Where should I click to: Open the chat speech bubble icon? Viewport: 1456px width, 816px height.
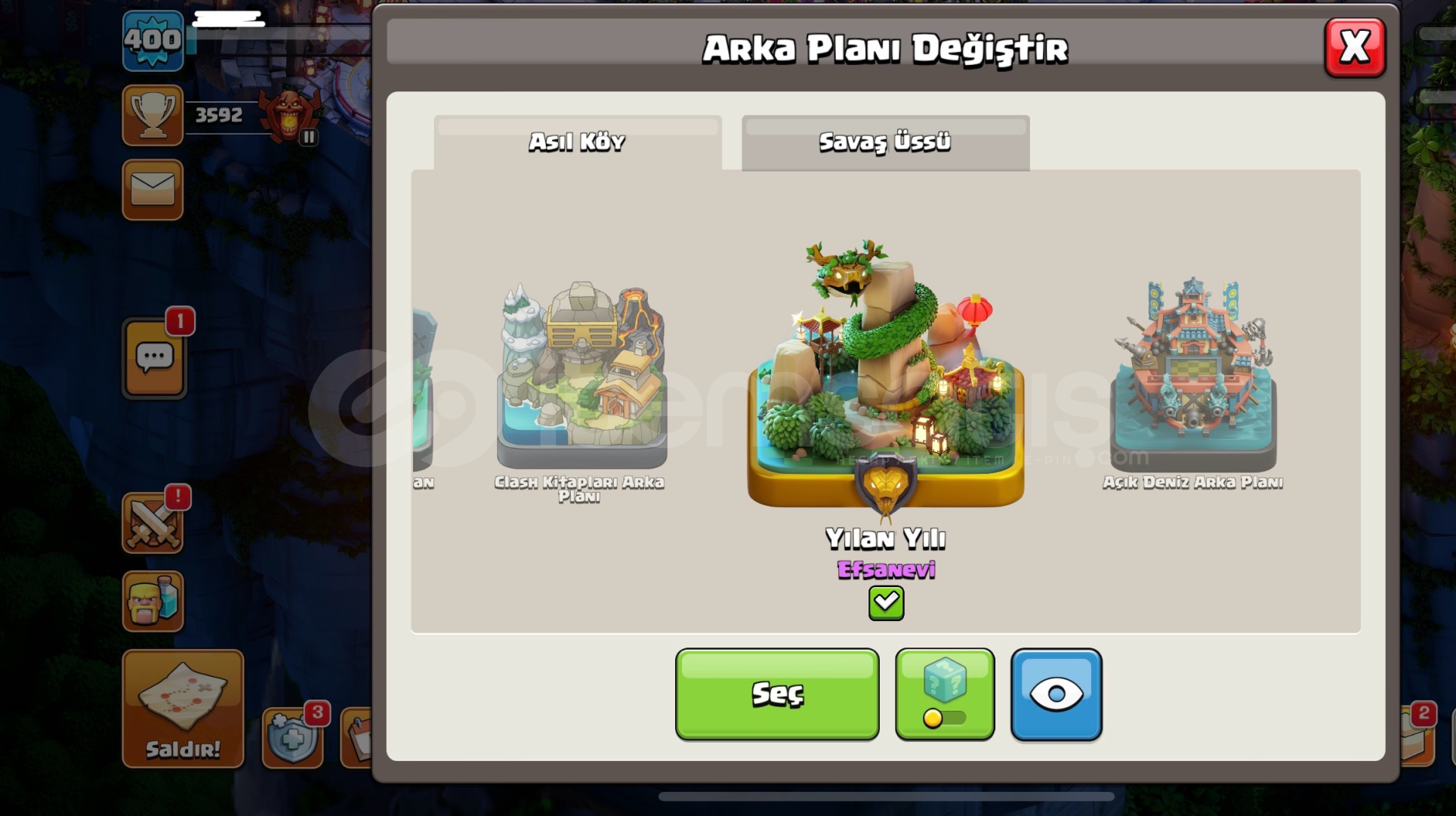[x=154, y=357]
